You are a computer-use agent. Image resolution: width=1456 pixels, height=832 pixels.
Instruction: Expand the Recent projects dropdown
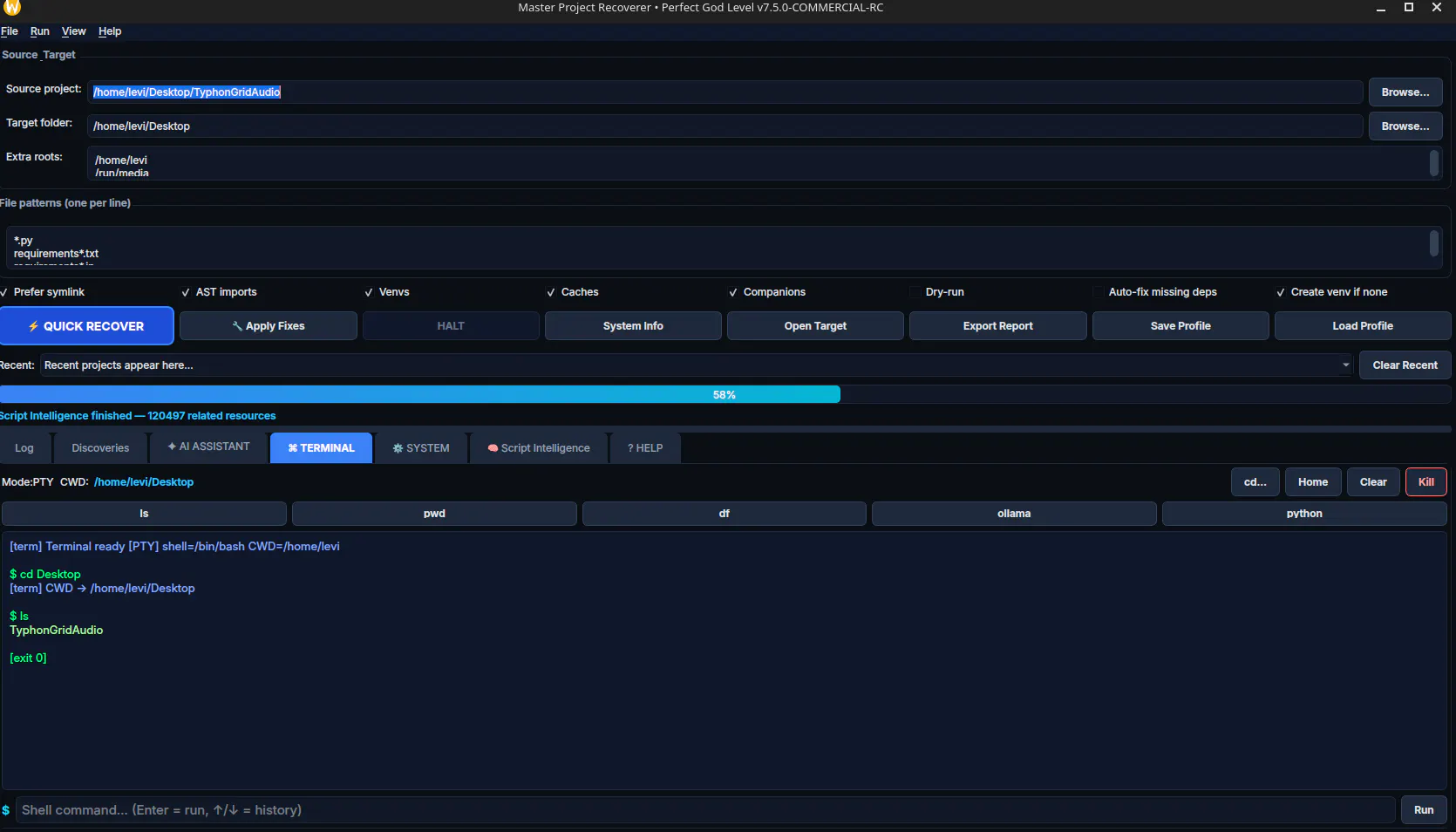pyautogui.click(x=1345, y=365)
